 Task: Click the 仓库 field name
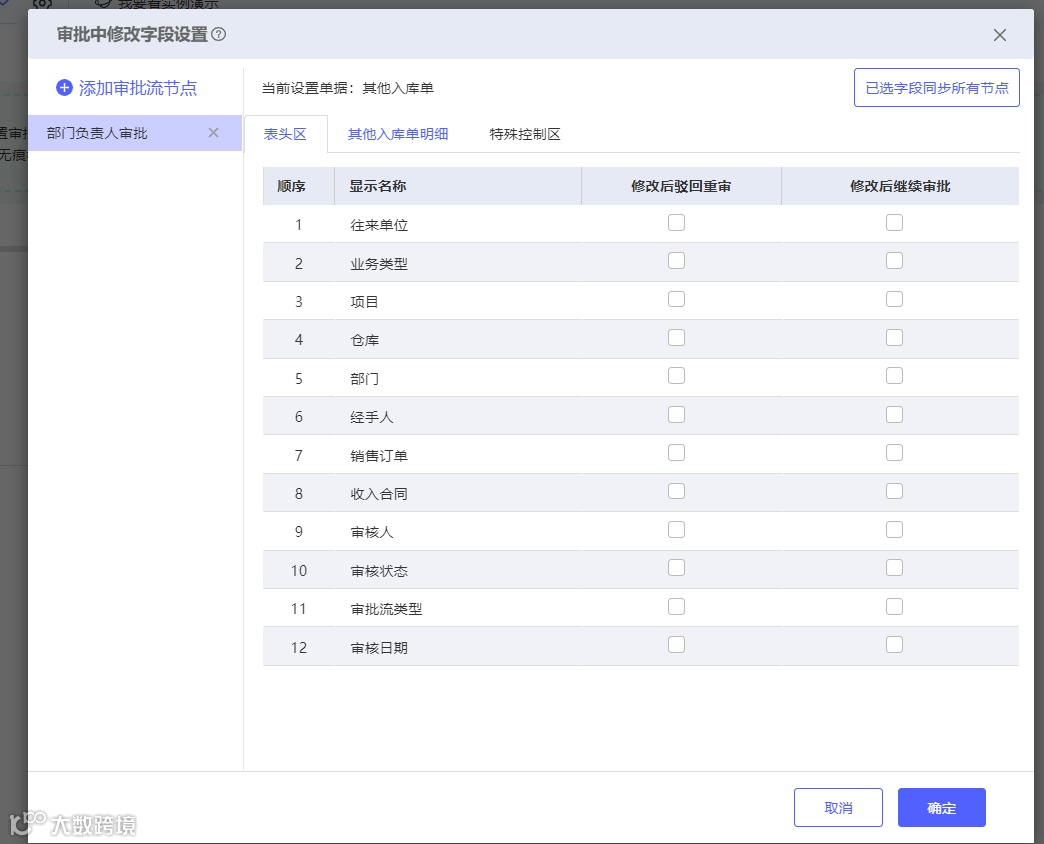(364, 341)
